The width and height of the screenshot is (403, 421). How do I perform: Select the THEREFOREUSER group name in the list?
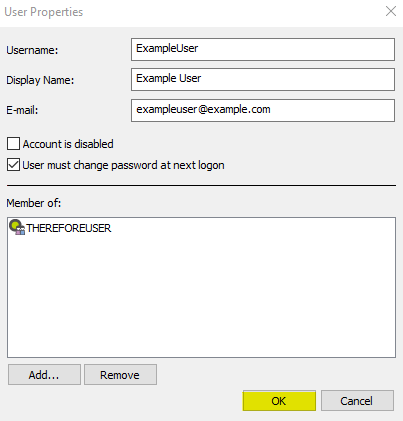point(69,228)
